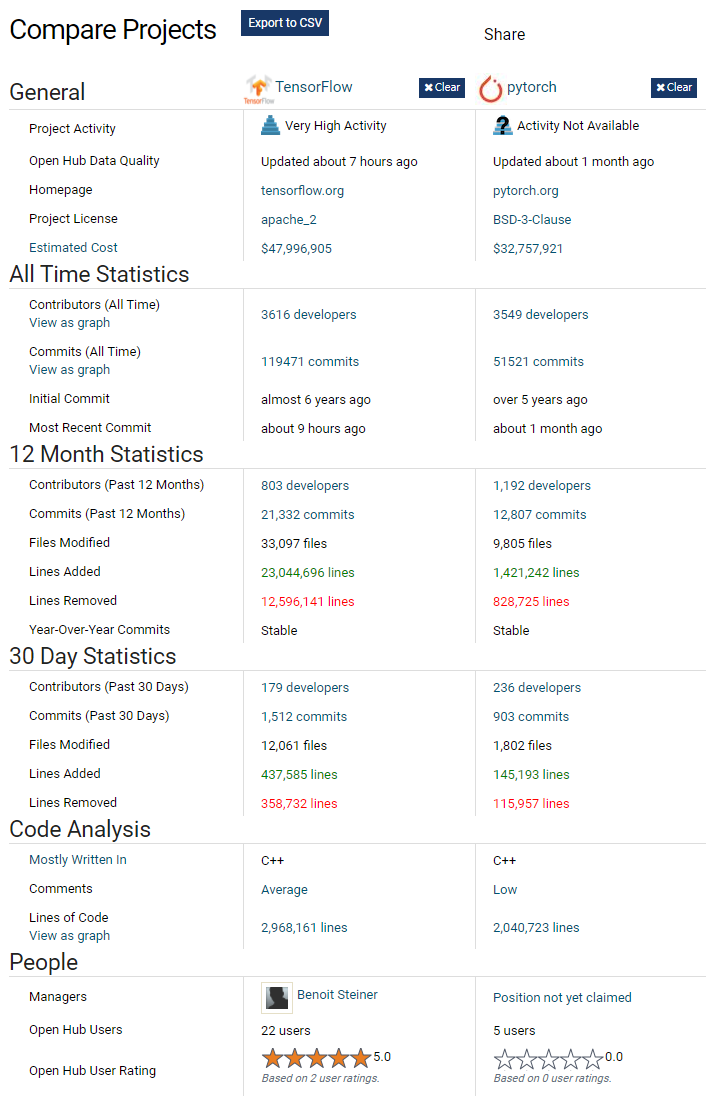
Task: Open TensorFlow's apache_2 license link
Action: (x=289, y=219)
